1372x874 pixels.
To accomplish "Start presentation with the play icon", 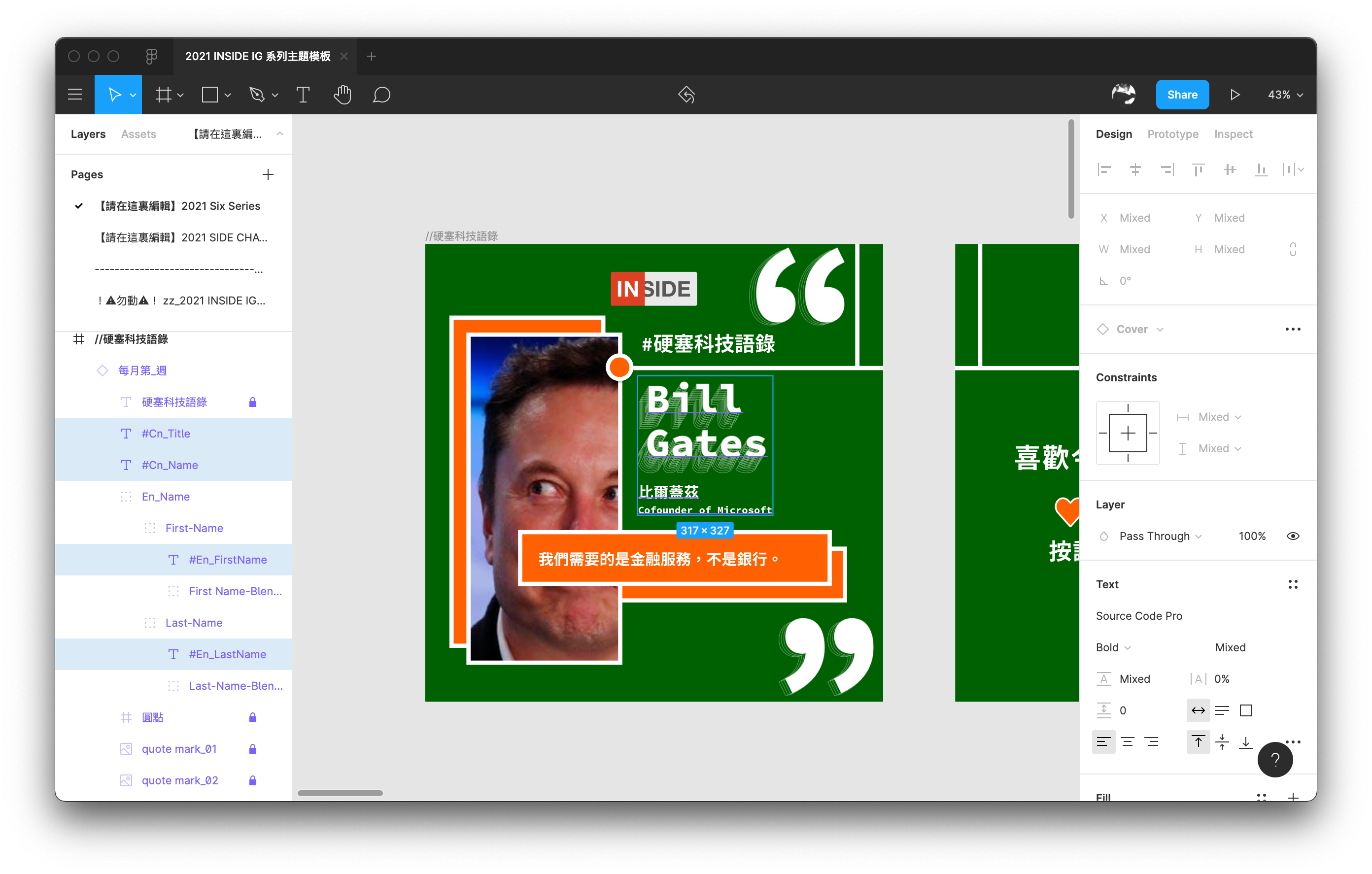I will pyautogui.click(x=1235, y=95).
